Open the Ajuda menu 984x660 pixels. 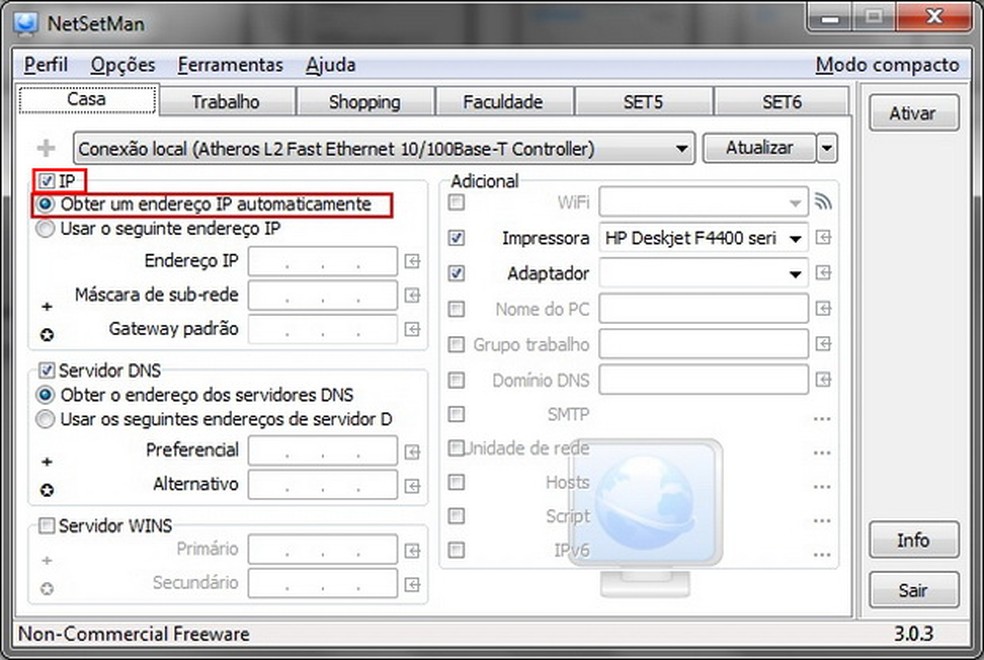[x=331, y=65]
